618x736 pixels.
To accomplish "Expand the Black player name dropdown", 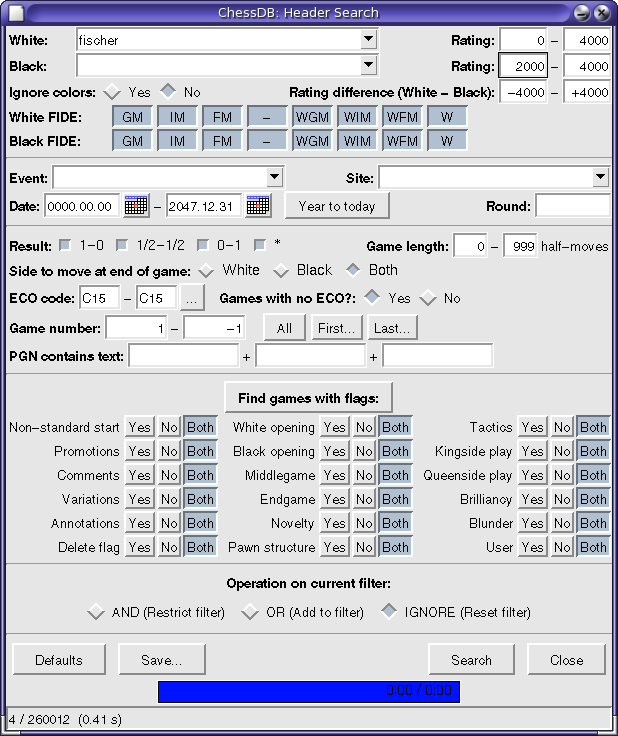I will pos(369,66).
